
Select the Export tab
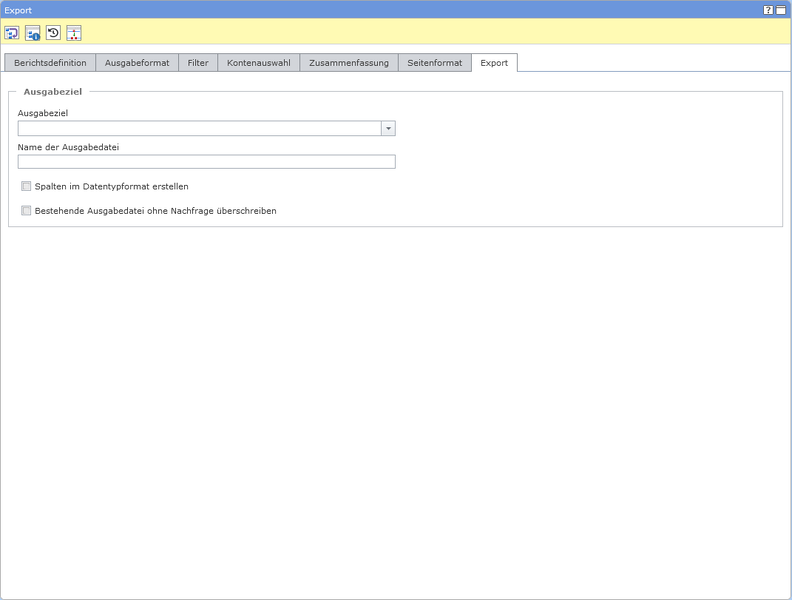[494, 63]
